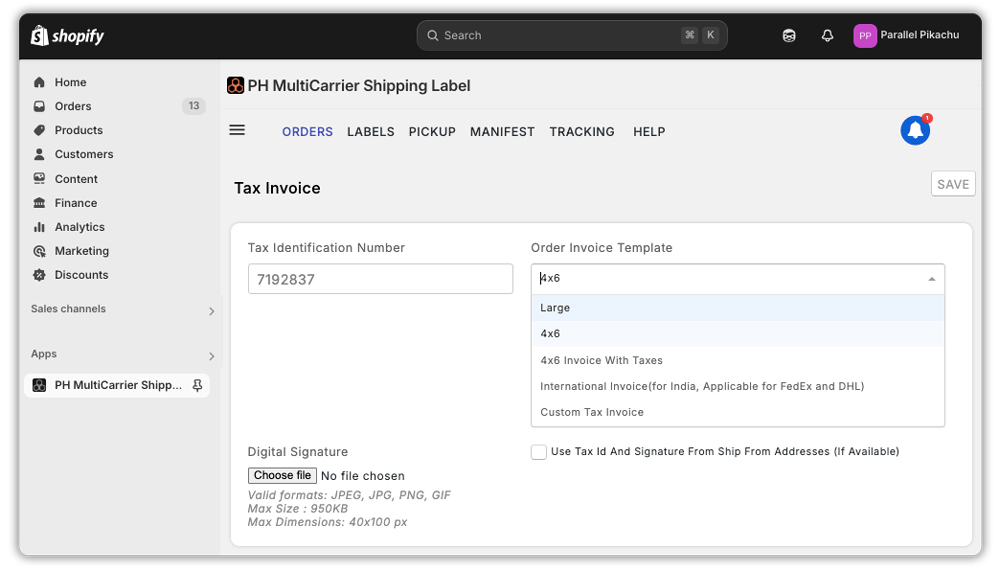Screen dimensions: 1000x571
Task: Click the Shopify logo
Action: 67,36
